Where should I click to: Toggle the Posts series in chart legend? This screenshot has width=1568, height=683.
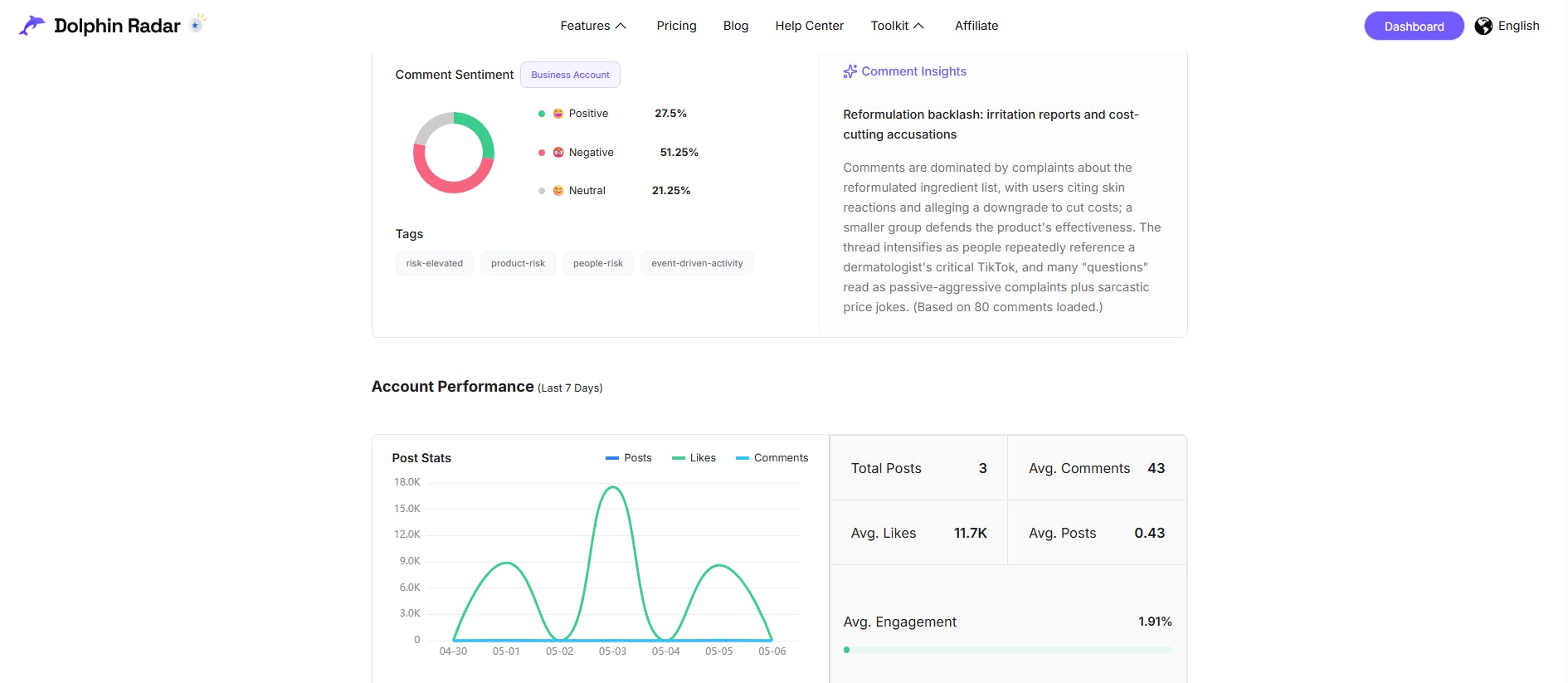(629, 458)
